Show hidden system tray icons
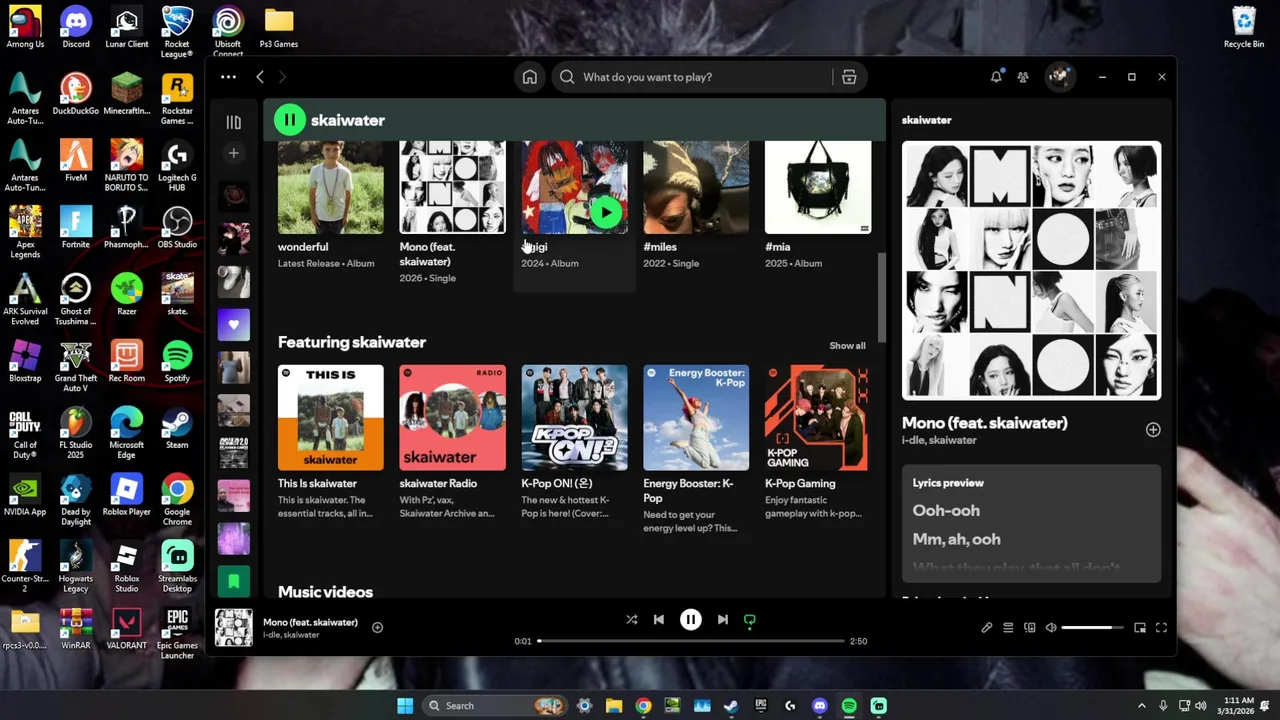 [1141, 706]
